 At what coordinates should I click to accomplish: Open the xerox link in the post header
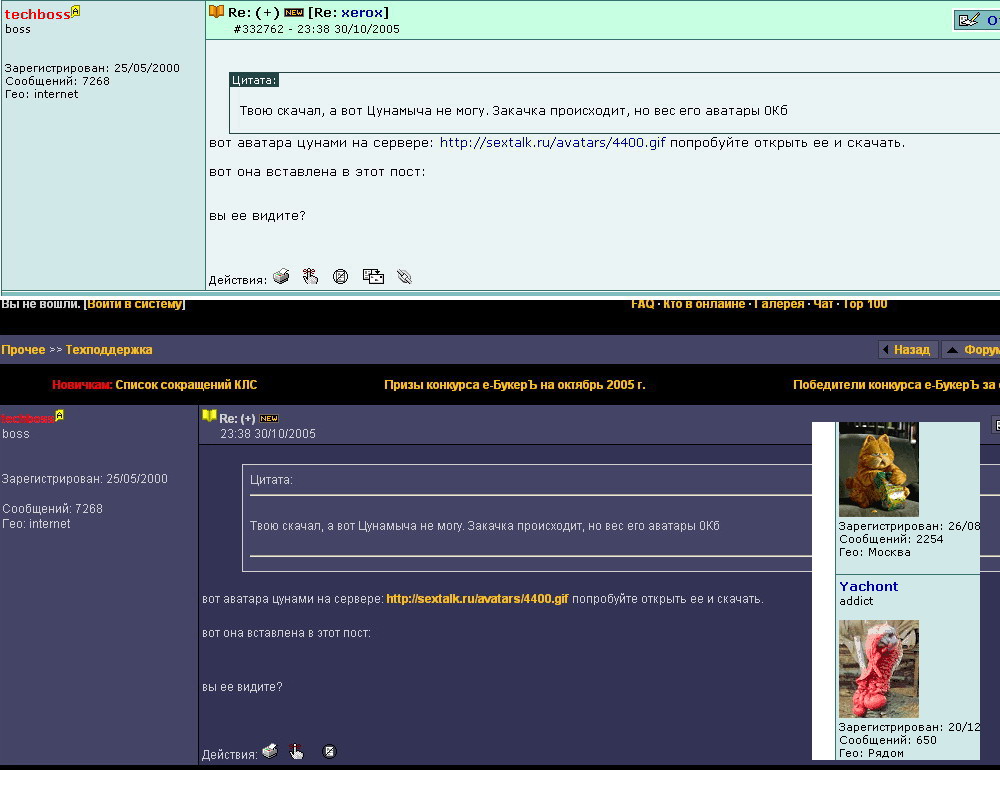tap(363, 12)
